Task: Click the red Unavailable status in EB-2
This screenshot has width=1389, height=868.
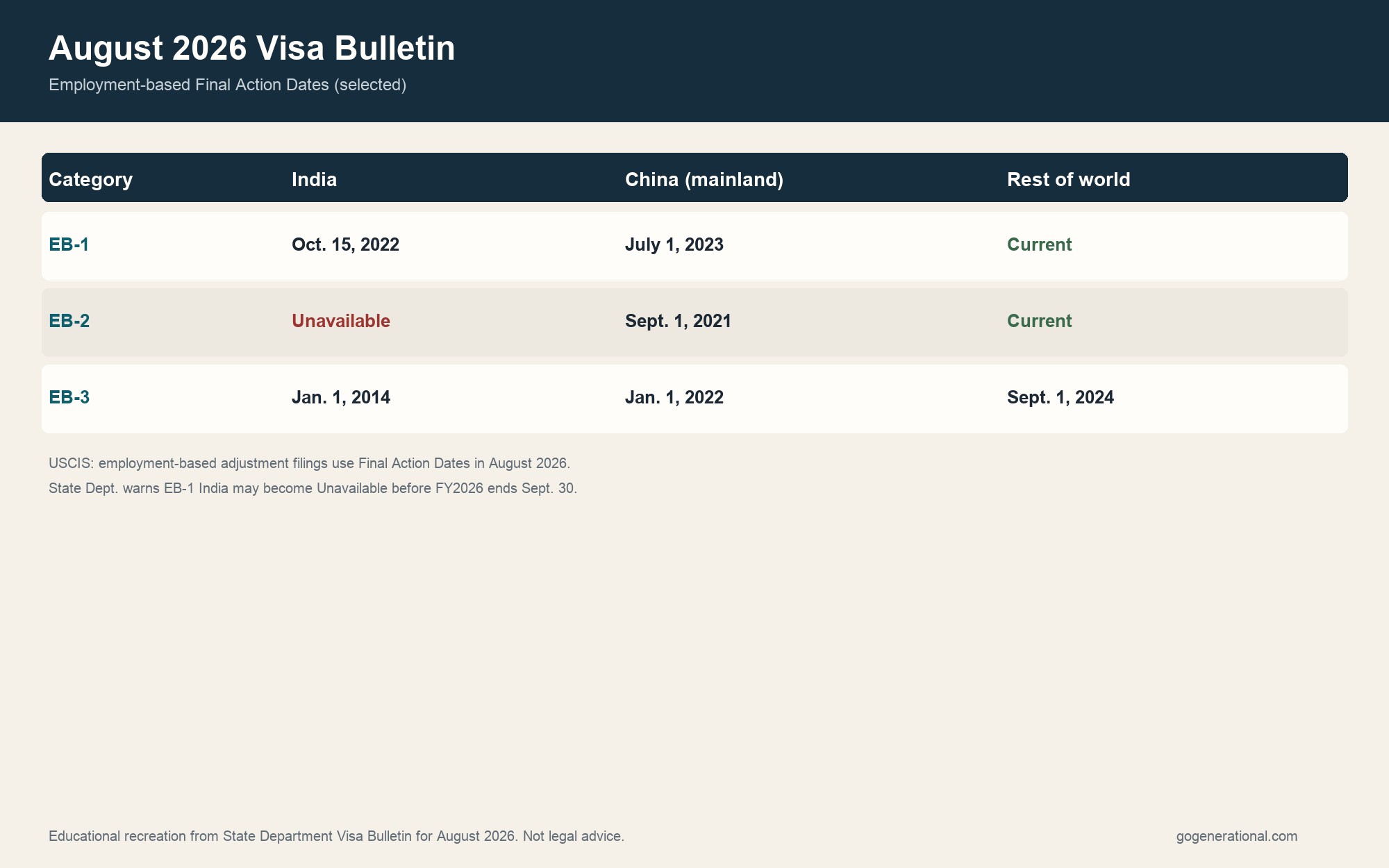Action: coord(340,321)
